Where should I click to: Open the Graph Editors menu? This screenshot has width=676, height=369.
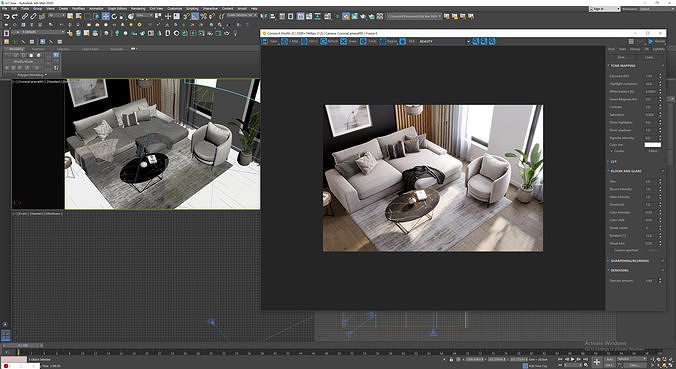(x=117, y=9)
